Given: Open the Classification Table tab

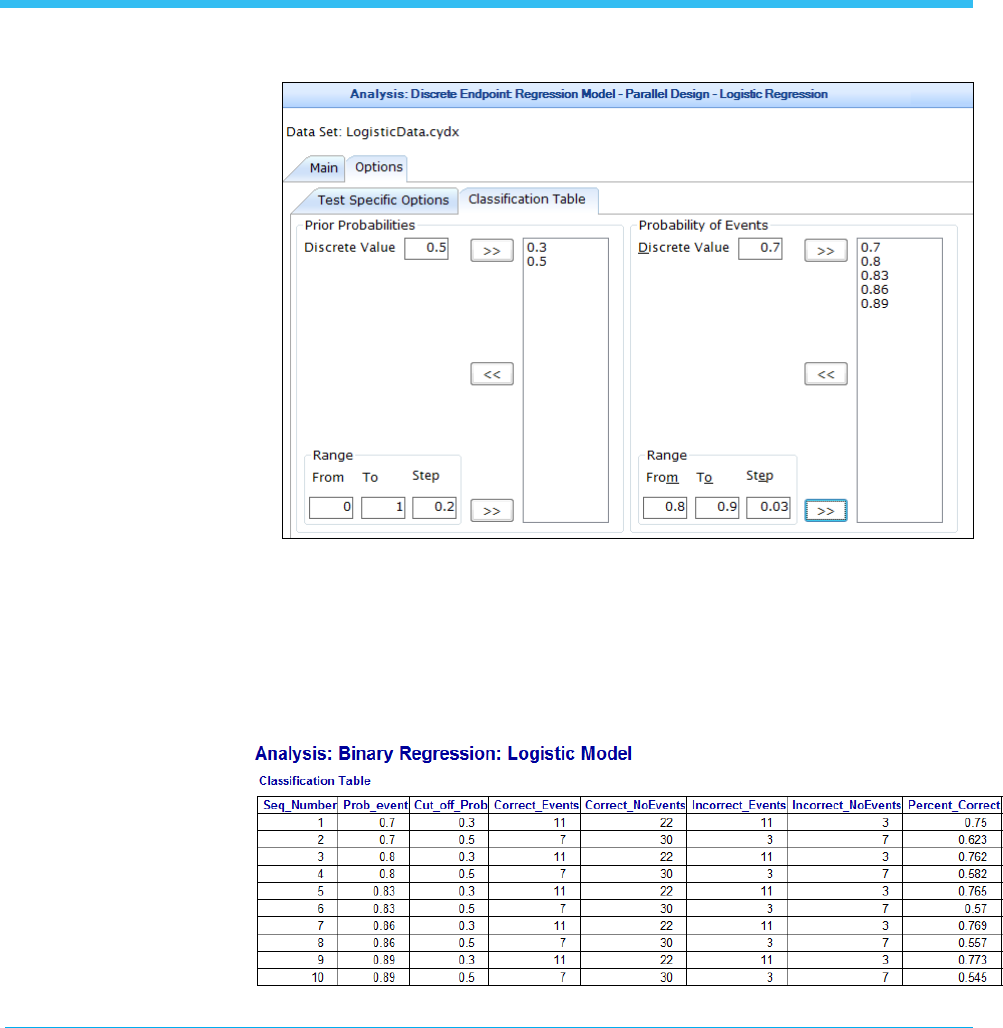Looking at the screenshot, I should point(526,199).
